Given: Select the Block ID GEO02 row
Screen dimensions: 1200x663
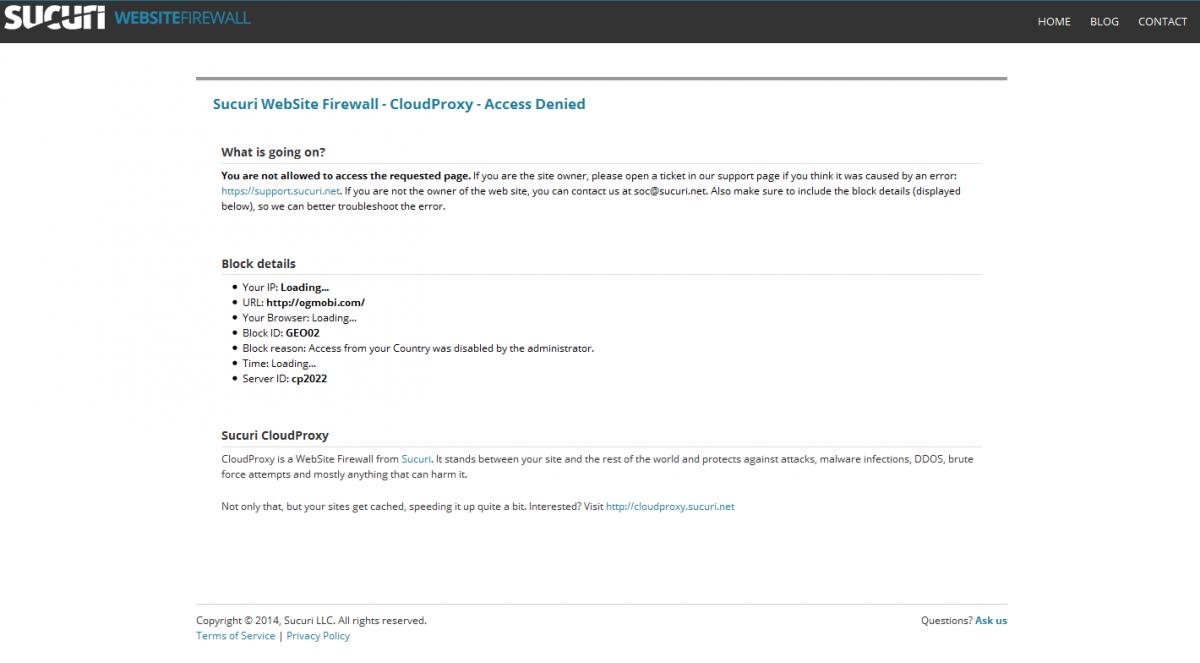Looking at the screenshot, I should (x=281, y=333).
